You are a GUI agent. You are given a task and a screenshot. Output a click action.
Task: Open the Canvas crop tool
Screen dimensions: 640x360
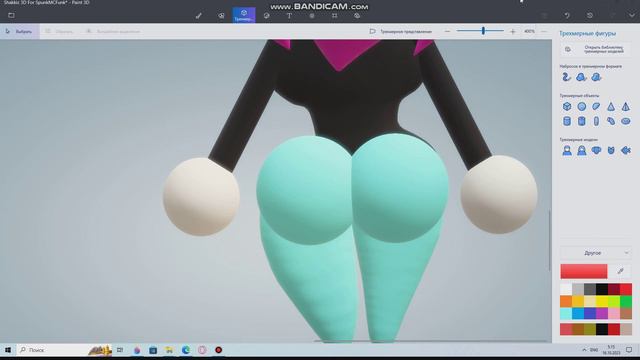coord(334,16)
